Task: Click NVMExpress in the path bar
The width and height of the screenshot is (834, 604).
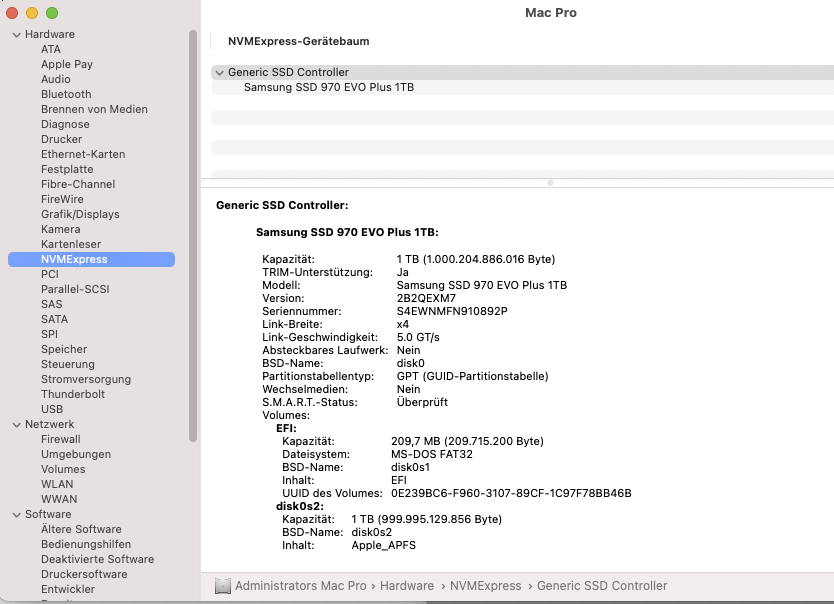Action: pos(486,586)
